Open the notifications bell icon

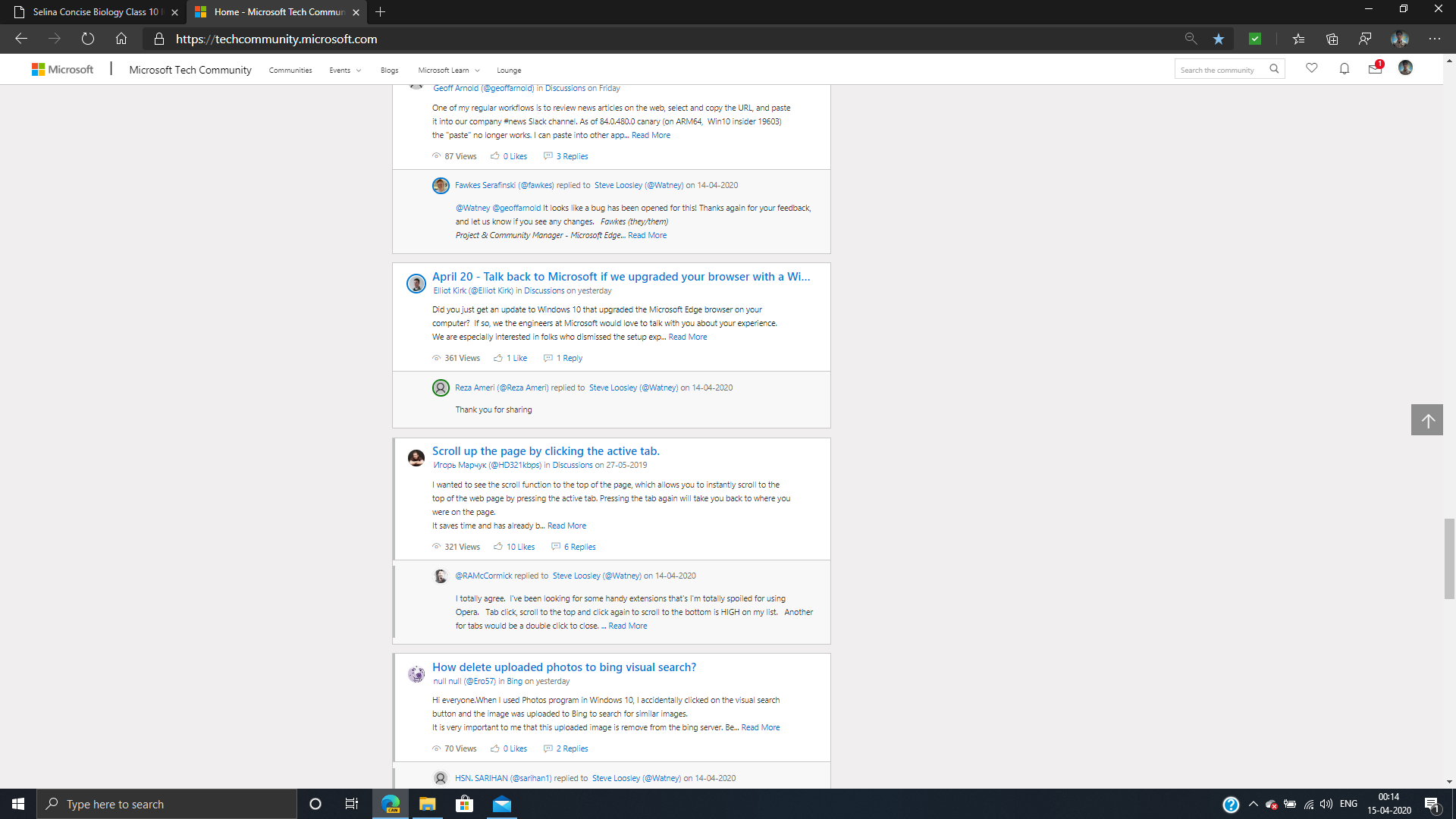pyautogui.click(x=1344, y=68)
